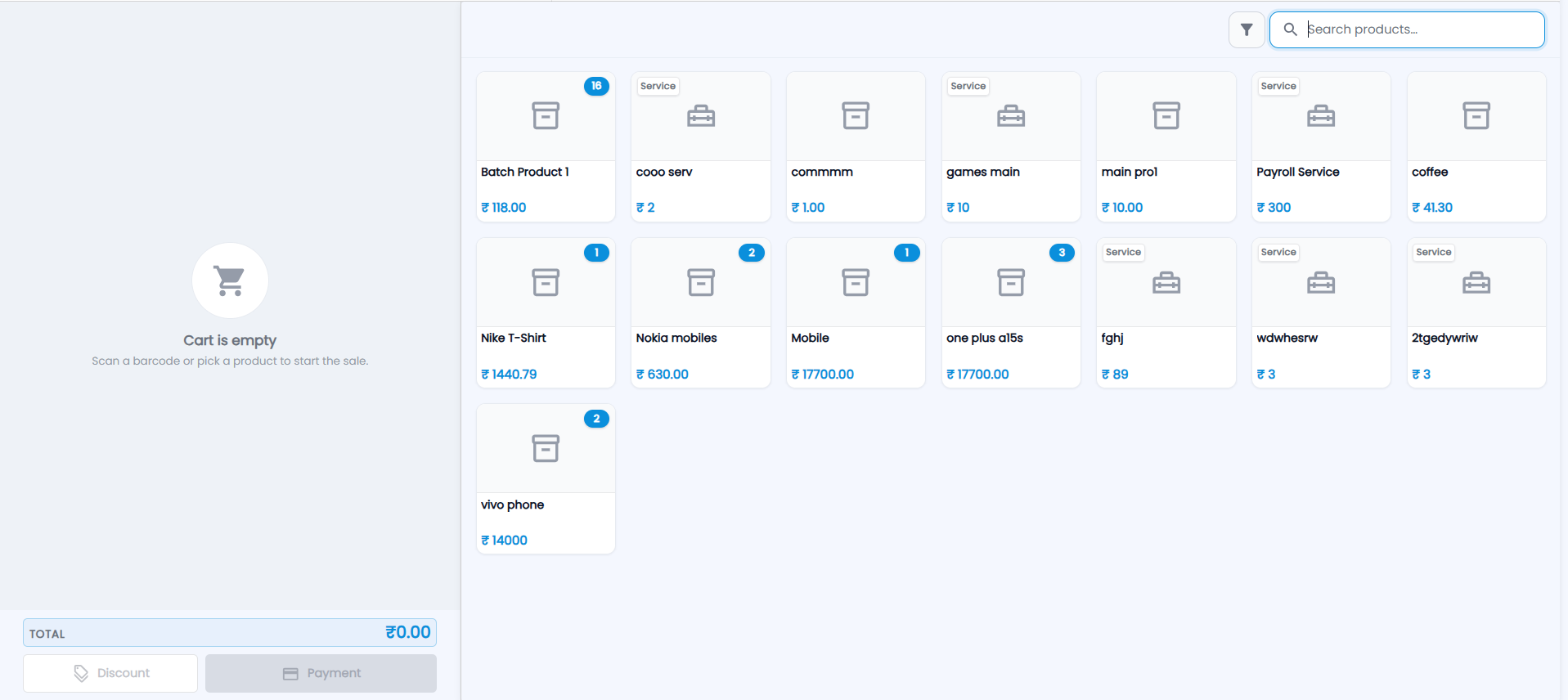Image resolution: width=1568 pixels, height=700 pixels.
Task: Click the vivo phone box icon
Action: point(546,448)
